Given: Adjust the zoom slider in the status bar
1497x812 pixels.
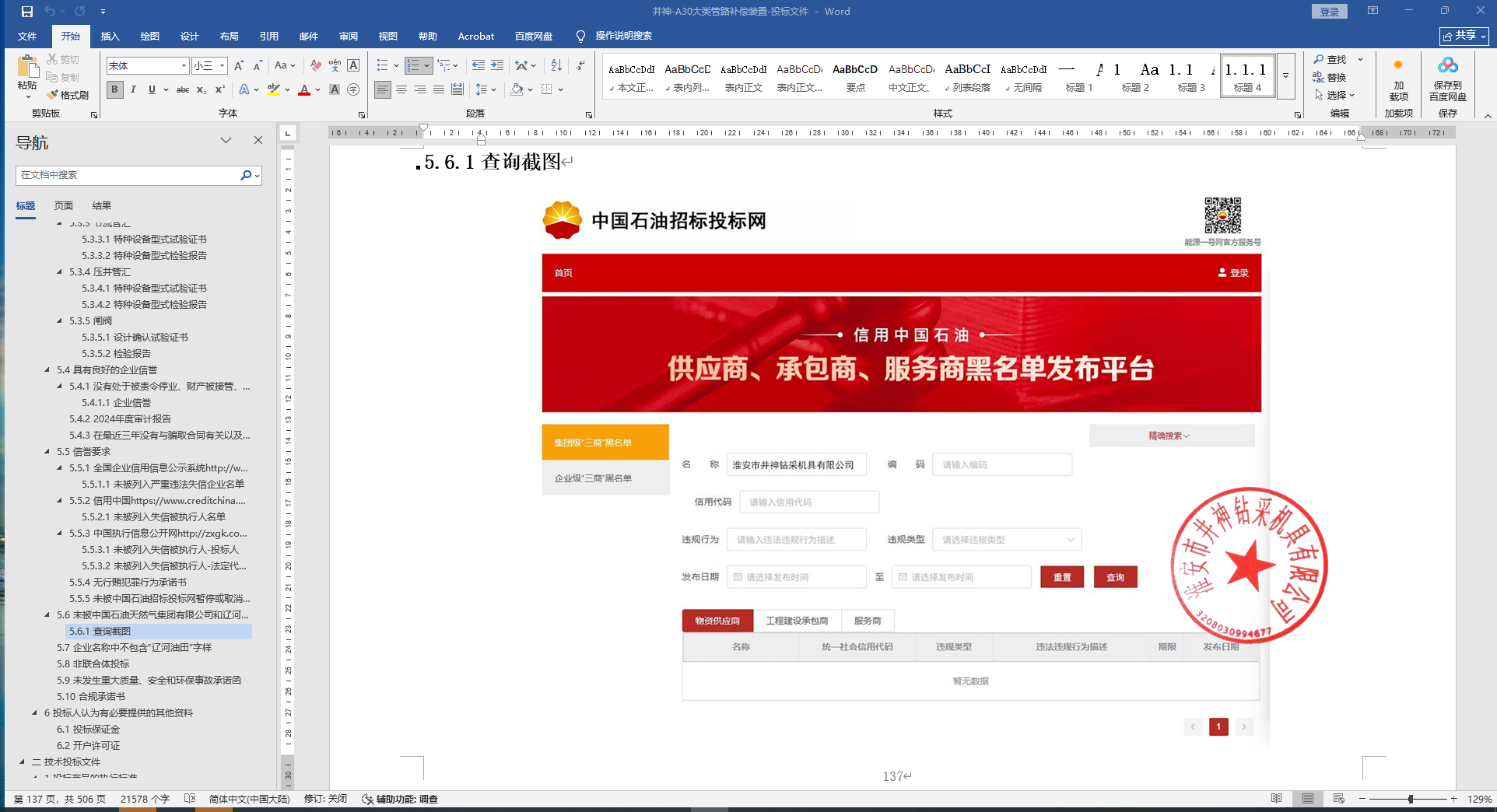Looking at the screenshot, I should 1410,799.
